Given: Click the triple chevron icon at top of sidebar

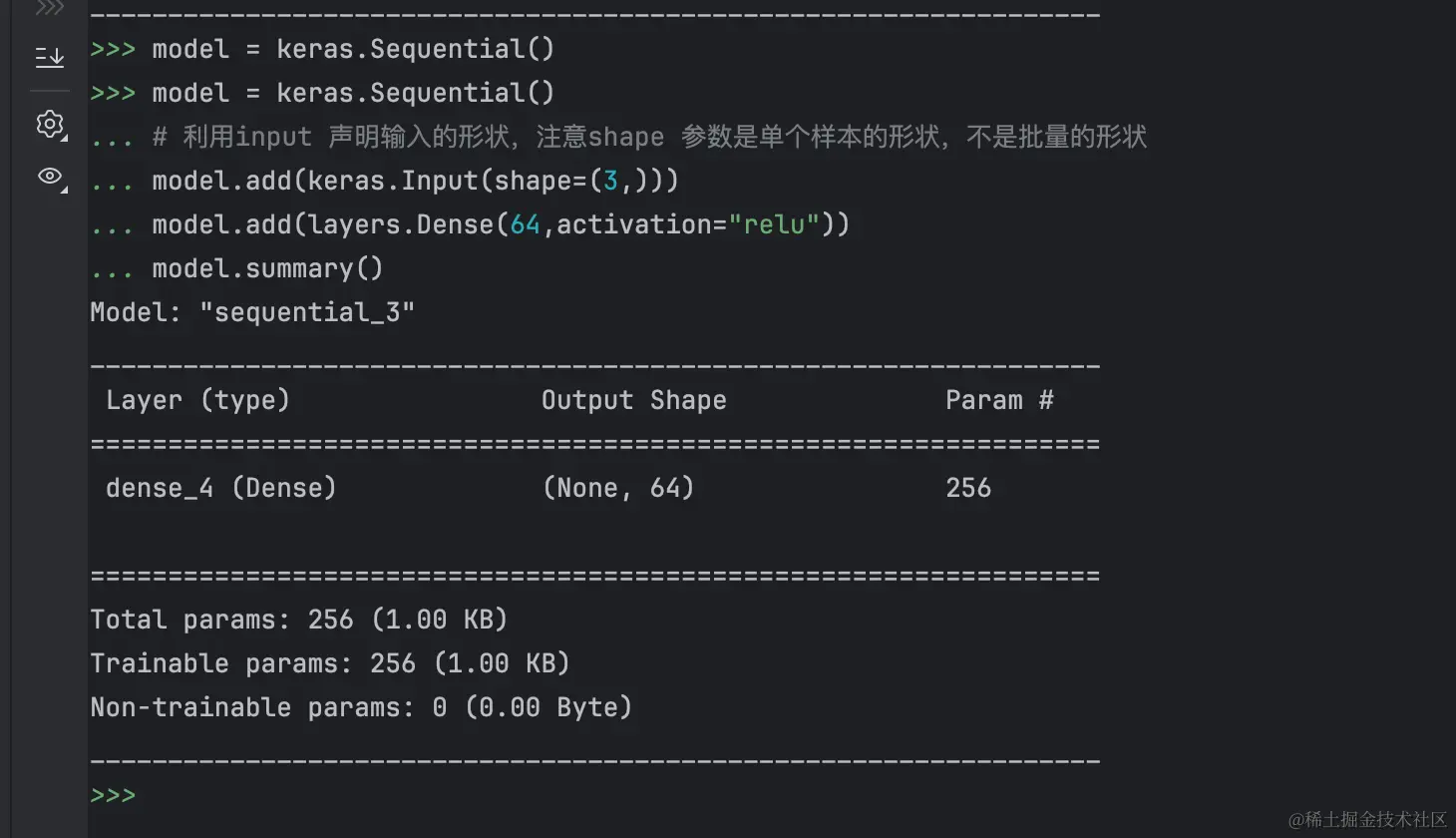Looking at the screenshot, I should [x=49, y=9].
